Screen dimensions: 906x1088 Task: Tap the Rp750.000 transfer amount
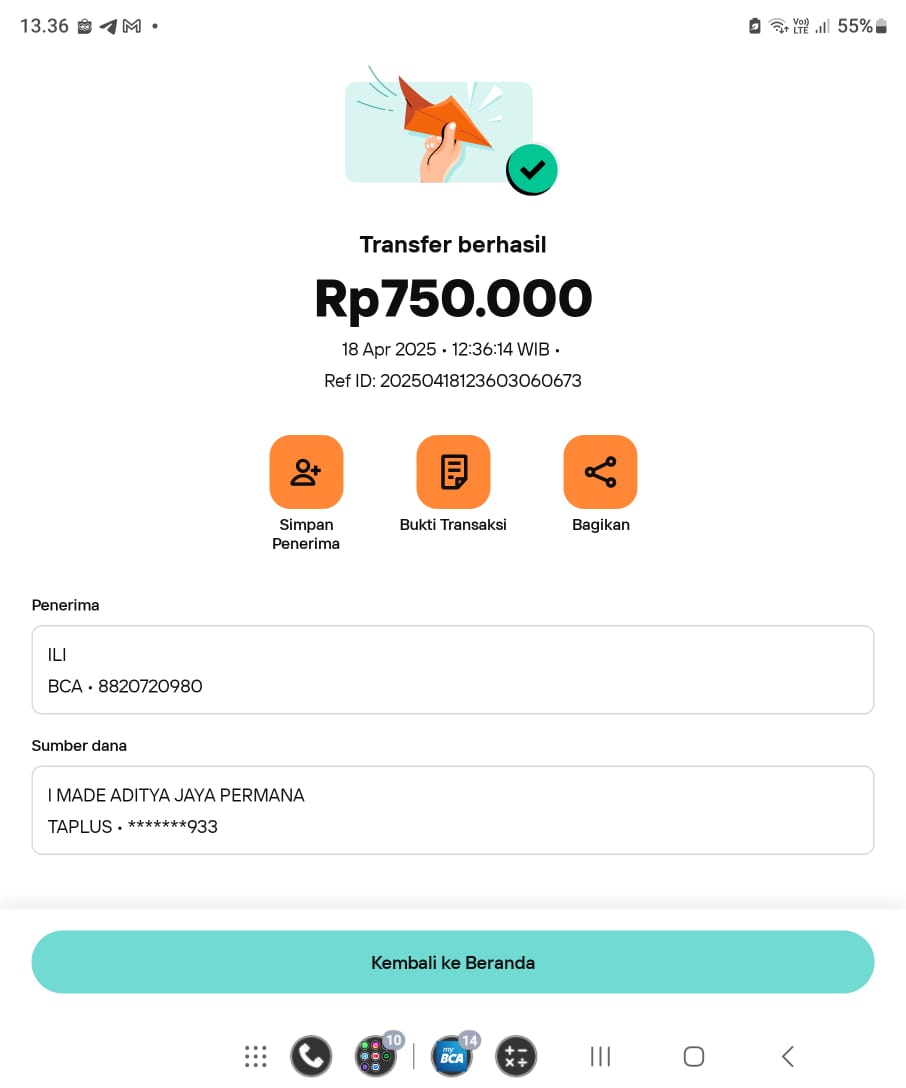[x=453, y=299]
